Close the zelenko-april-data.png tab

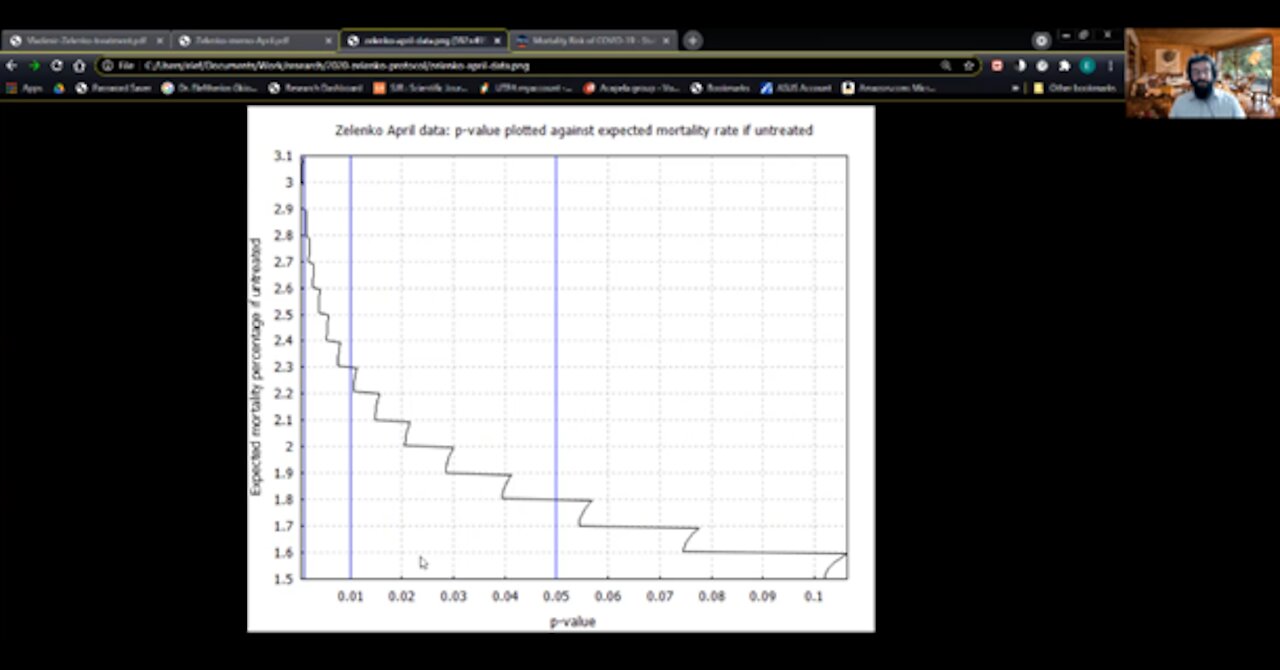tap(498, 41)
